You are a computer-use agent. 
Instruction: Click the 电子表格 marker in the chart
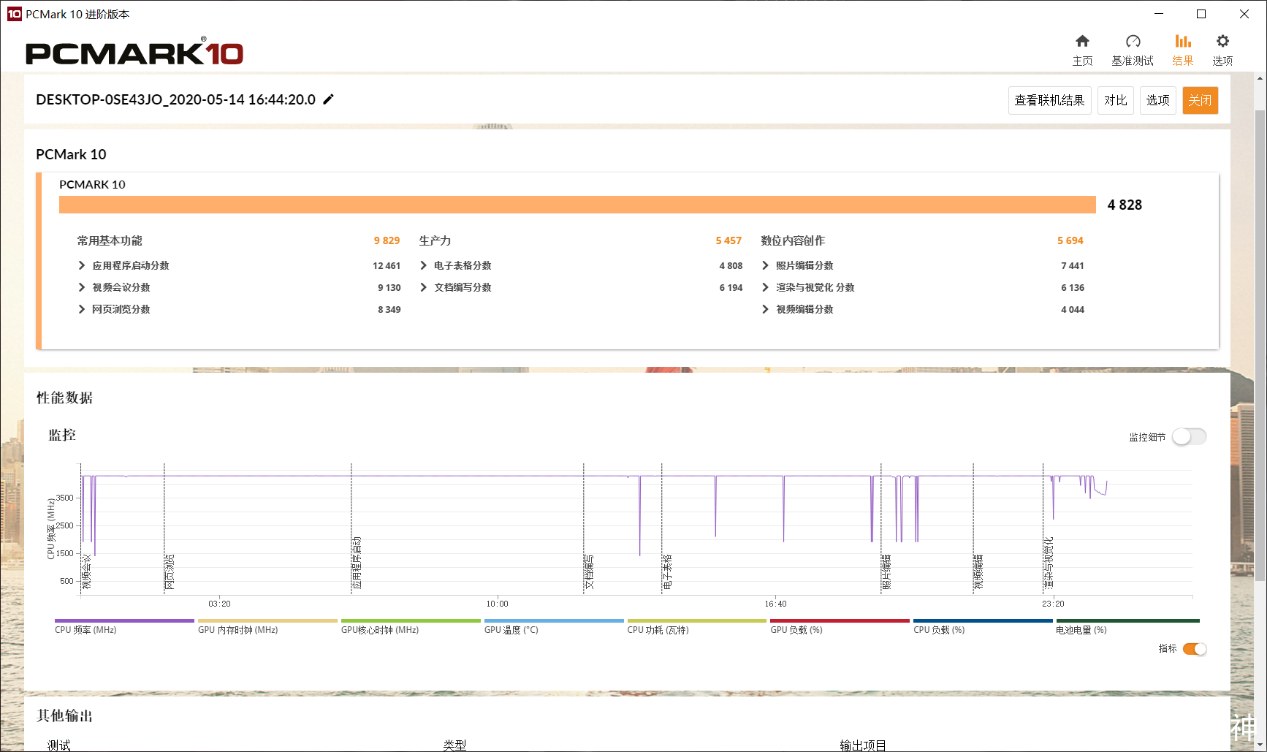point(667,573)
